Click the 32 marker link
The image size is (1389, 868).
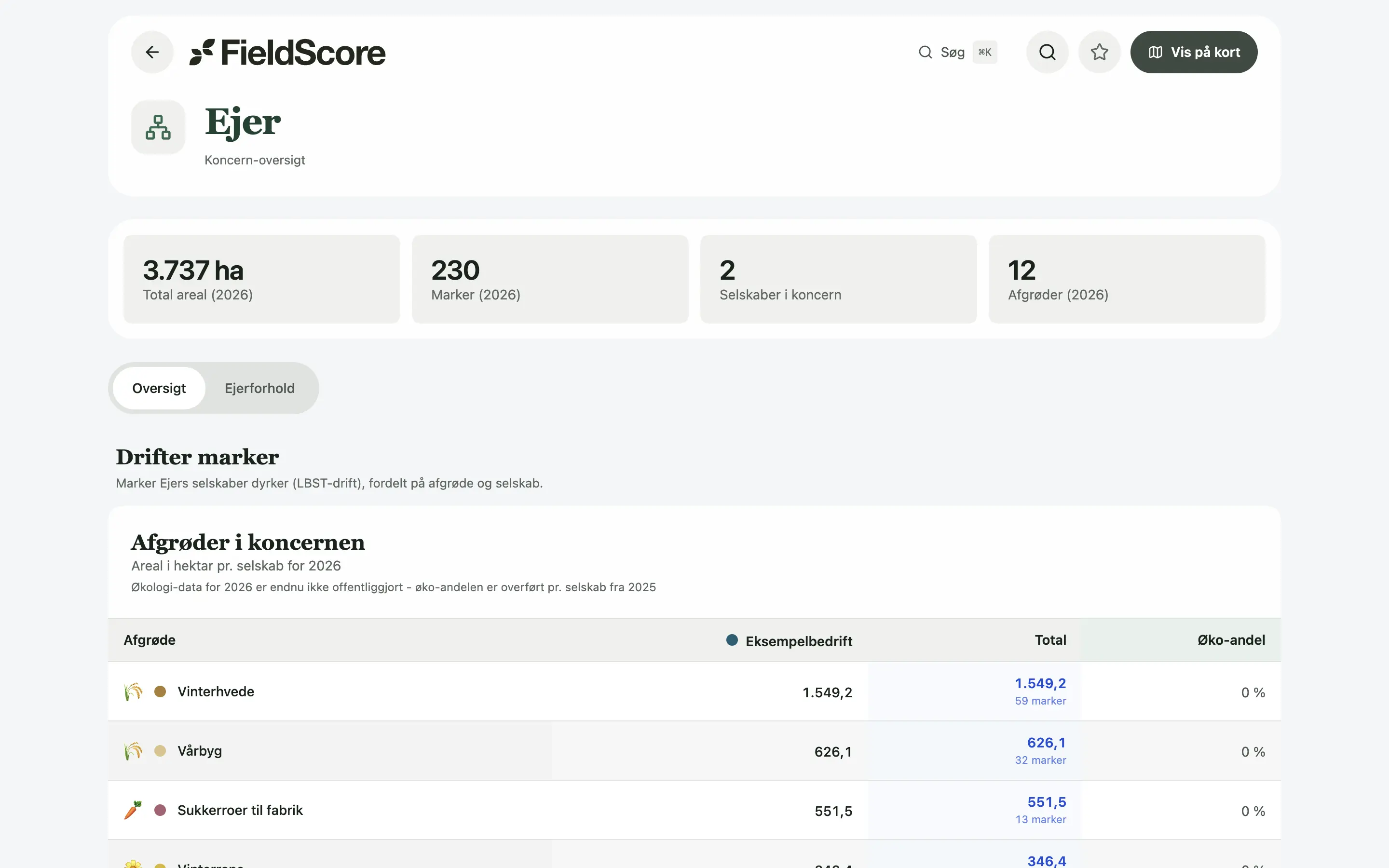tap(1040, 760)
